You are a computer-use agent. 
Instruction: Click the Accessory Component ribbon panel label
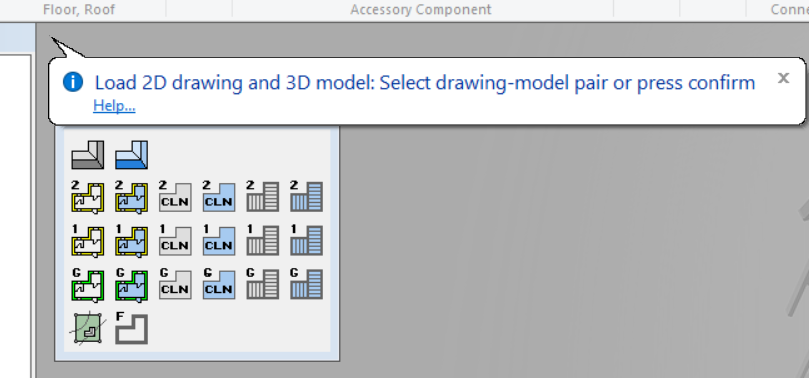point(421,9)
